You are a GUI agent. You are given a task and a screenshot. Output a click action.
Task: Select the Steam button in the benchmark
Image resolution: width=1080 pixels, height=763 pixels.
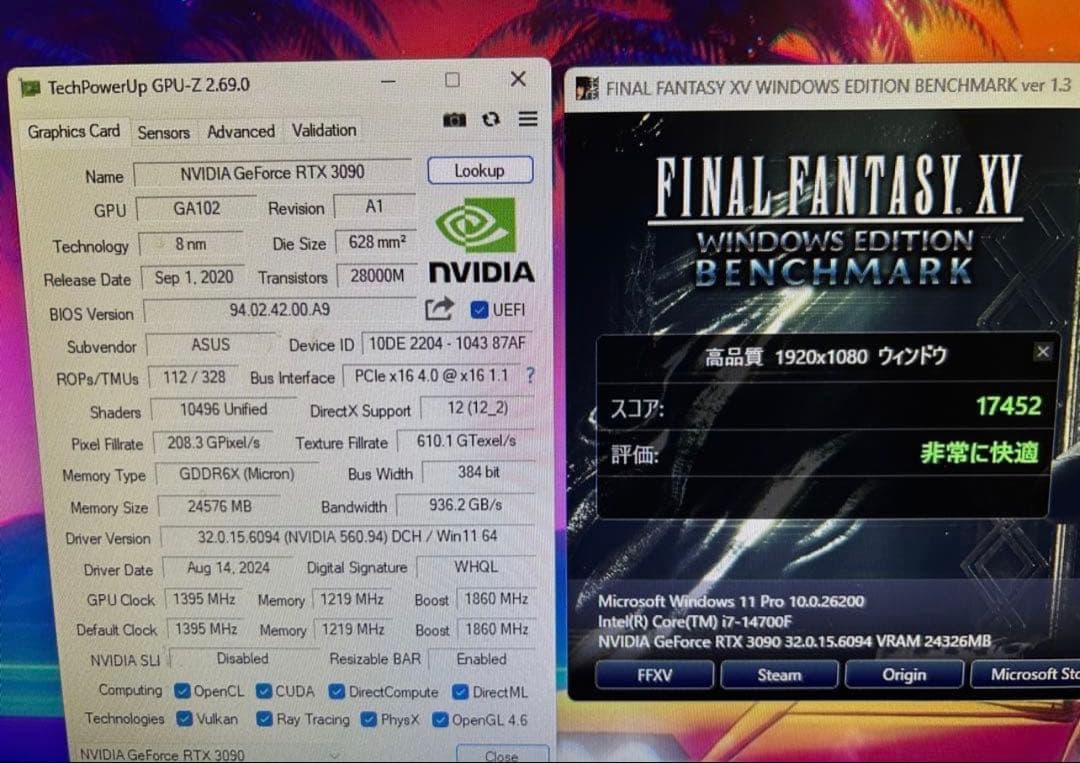pos(779,674)
